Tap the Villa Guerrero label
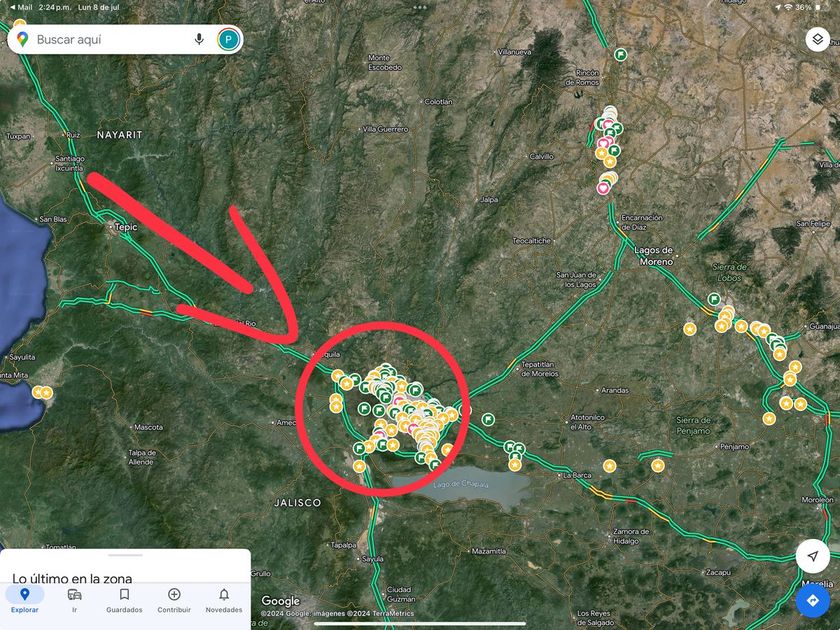Screen dimensions: 840x630 (385, 129)
